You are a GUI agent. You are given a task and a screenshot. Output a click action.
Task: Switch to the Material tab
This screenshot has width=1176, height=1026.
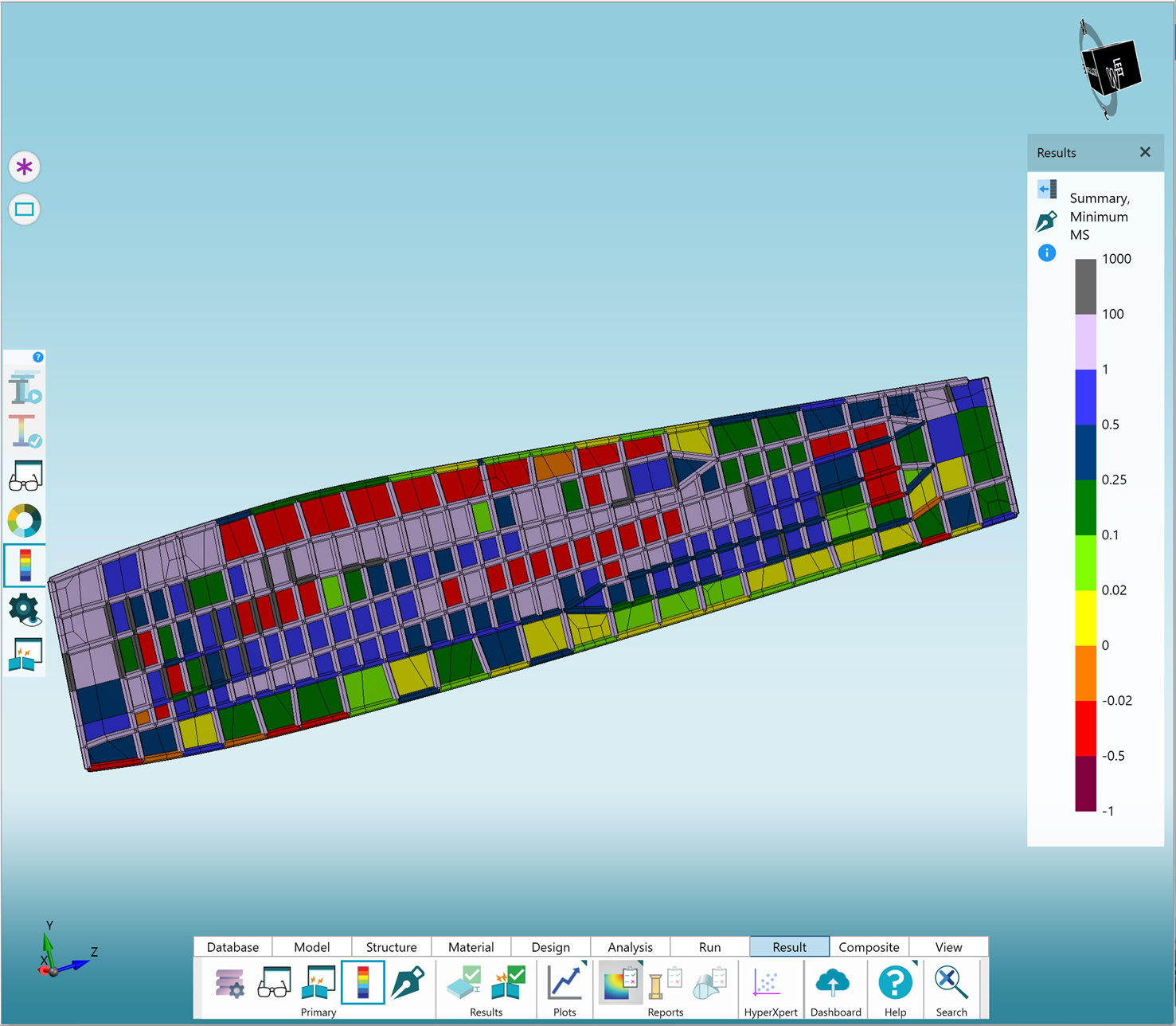pyautogui.click(x=471, y=946)
